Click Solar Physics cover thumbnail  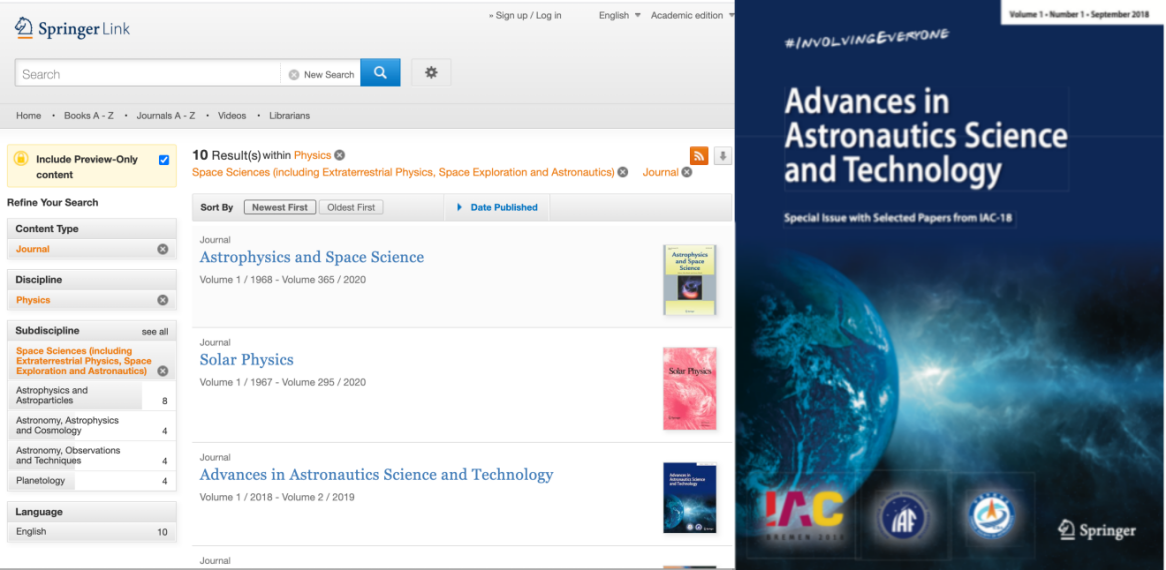pyautogui.click(x=690, y=389)
